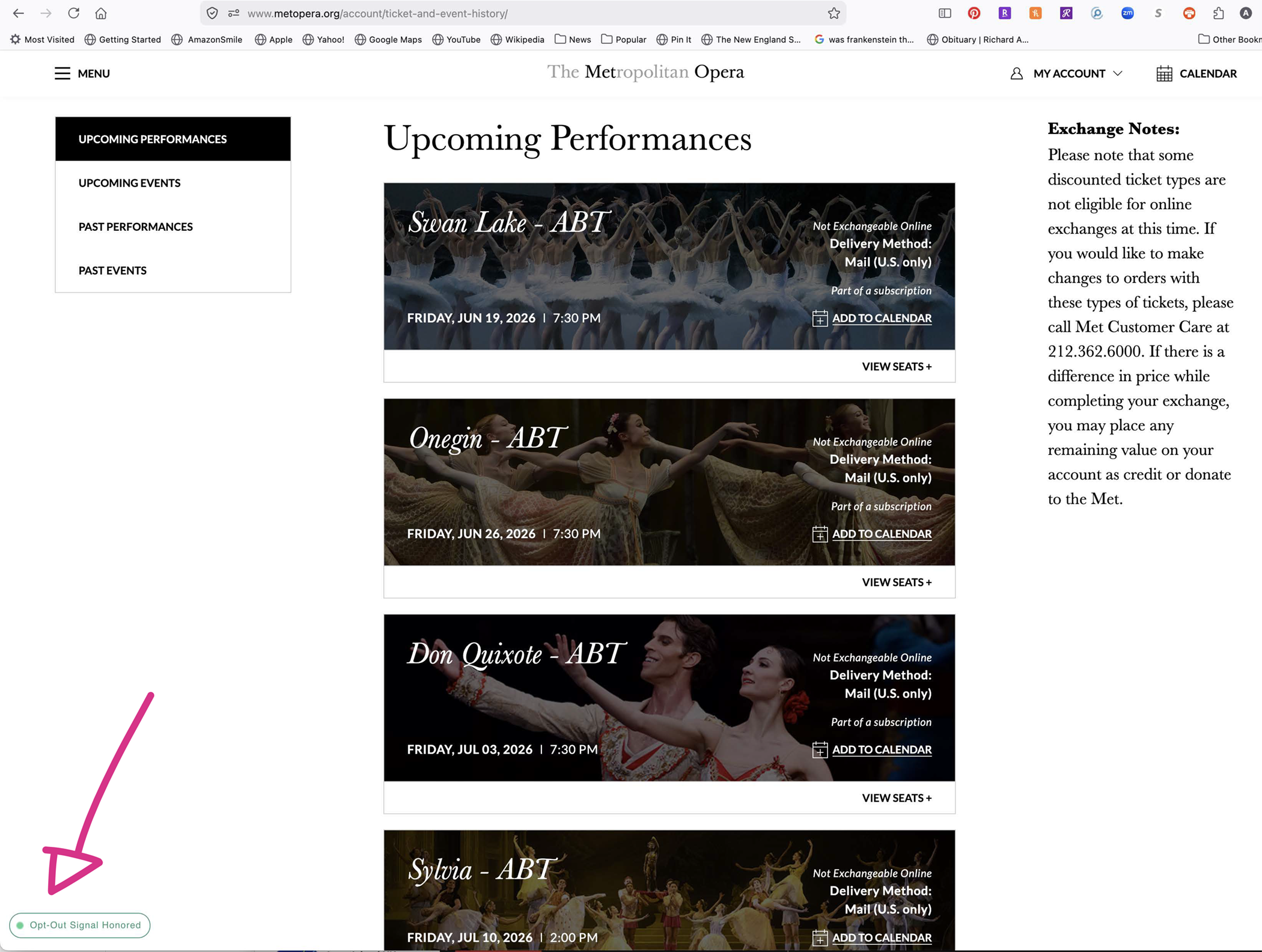1262x952 pixels.
Task: Add Don Quixote performance to calendar
Action: (x=880, y=749)
